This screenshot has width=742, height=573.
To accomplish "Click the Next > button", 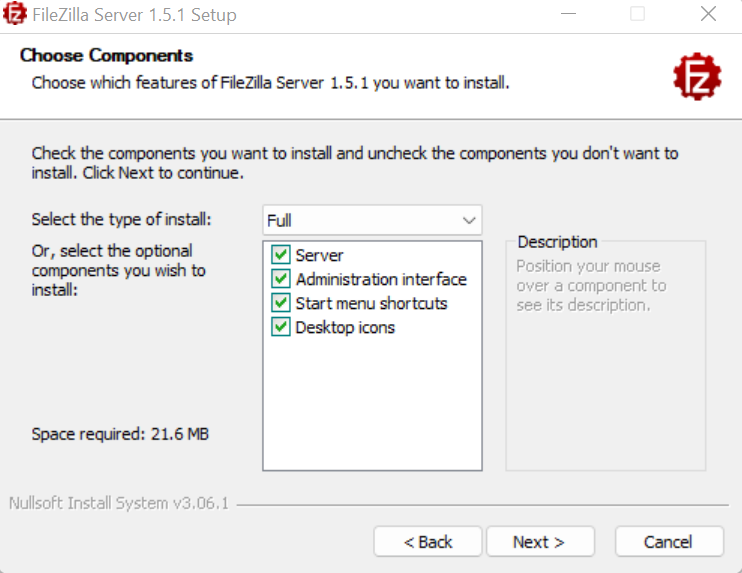I will [x=540, y=542].
